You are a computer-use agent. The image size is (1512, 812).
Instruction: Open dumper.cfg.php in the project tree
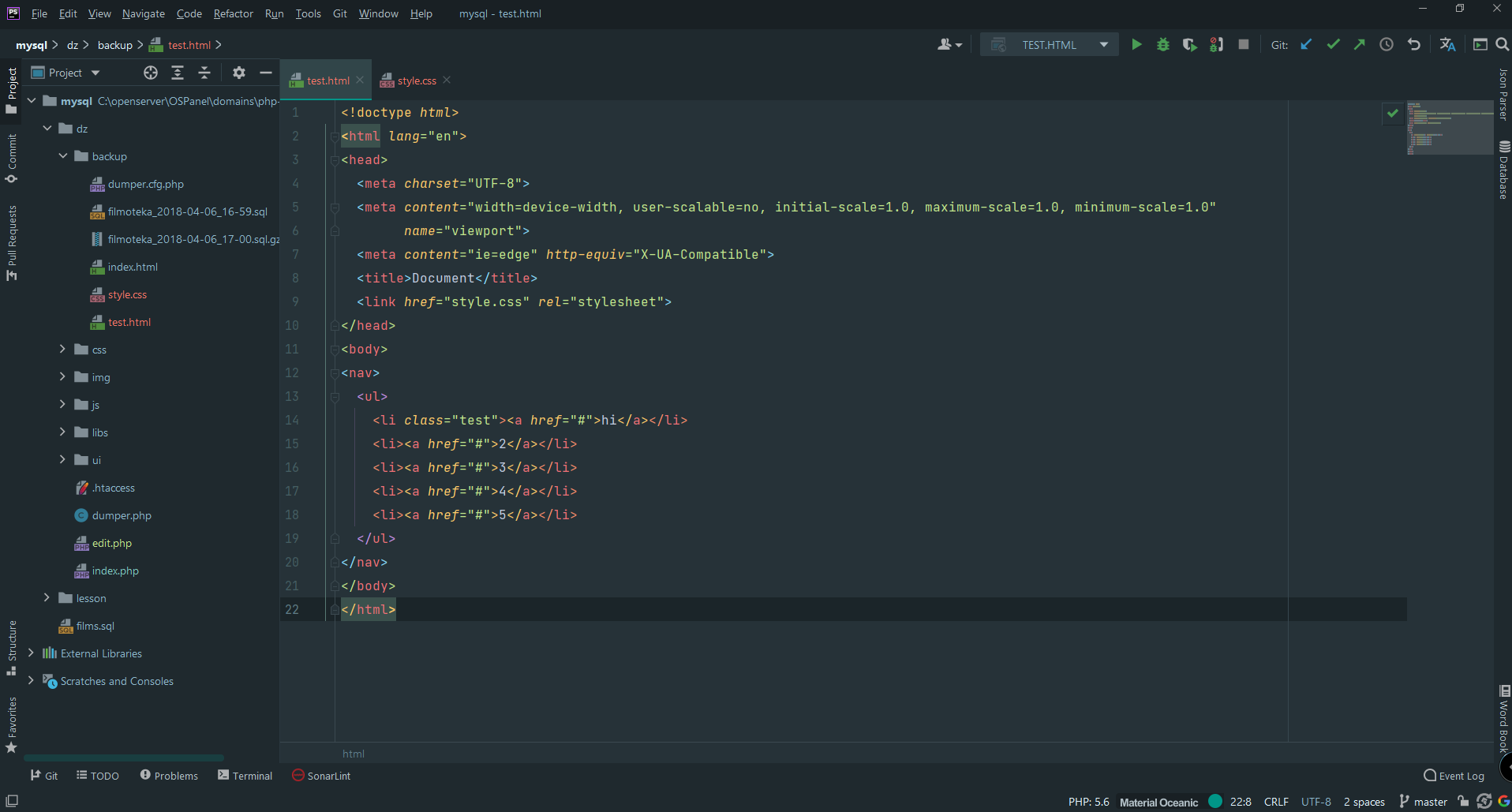click(145, 184)
